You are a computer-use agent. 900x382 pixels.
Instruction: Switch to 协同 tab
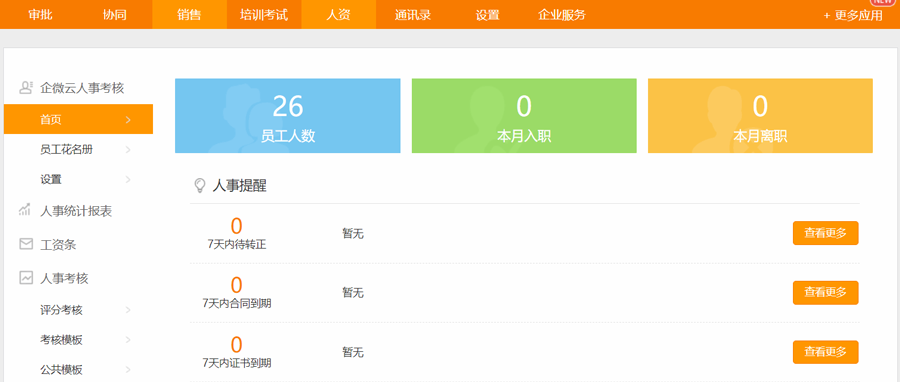coord(115,15)
